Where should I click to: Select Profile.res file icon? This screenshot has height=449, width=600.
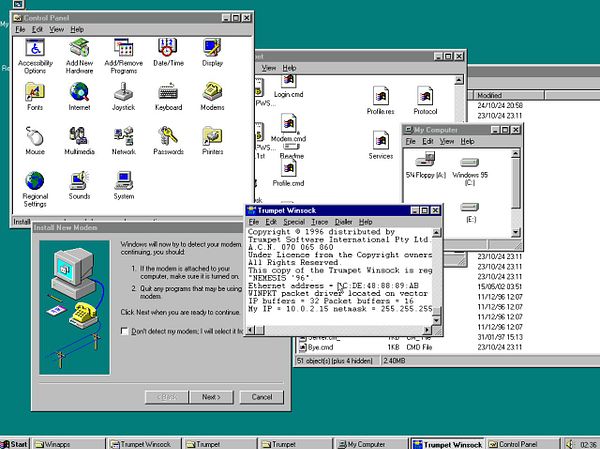[x=380, y=100]
